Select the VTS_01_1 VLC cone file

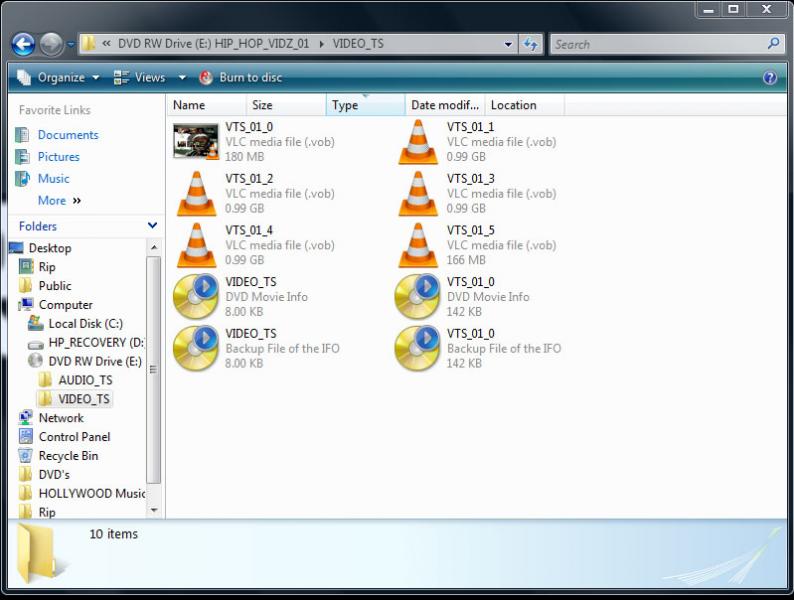click(418, 142)
